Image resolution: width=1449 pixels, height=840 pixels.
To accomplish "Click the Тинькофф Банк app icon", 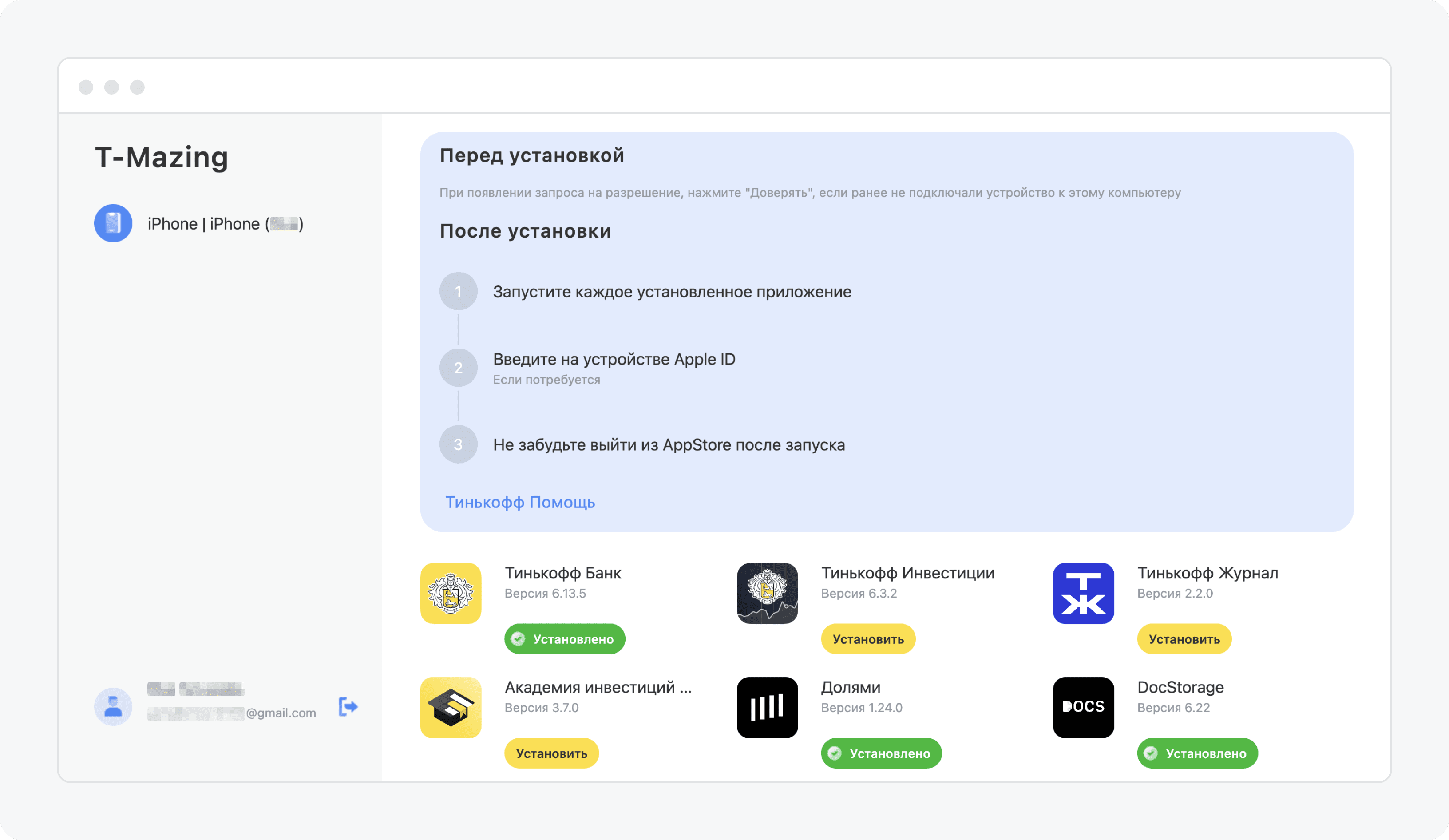I will (452, 592).
